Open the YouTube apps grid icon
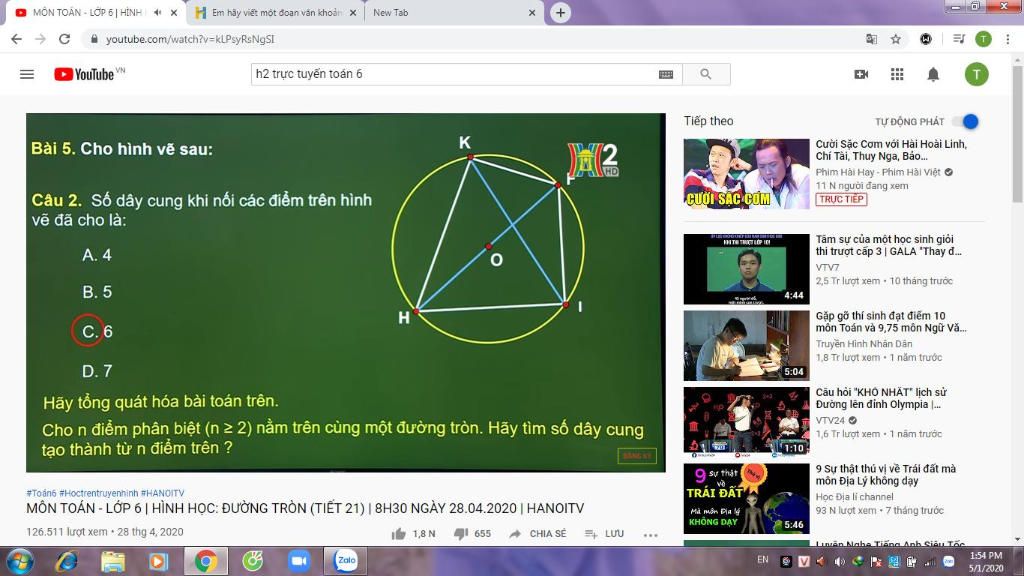1024x576 pixels. [897, 74]
